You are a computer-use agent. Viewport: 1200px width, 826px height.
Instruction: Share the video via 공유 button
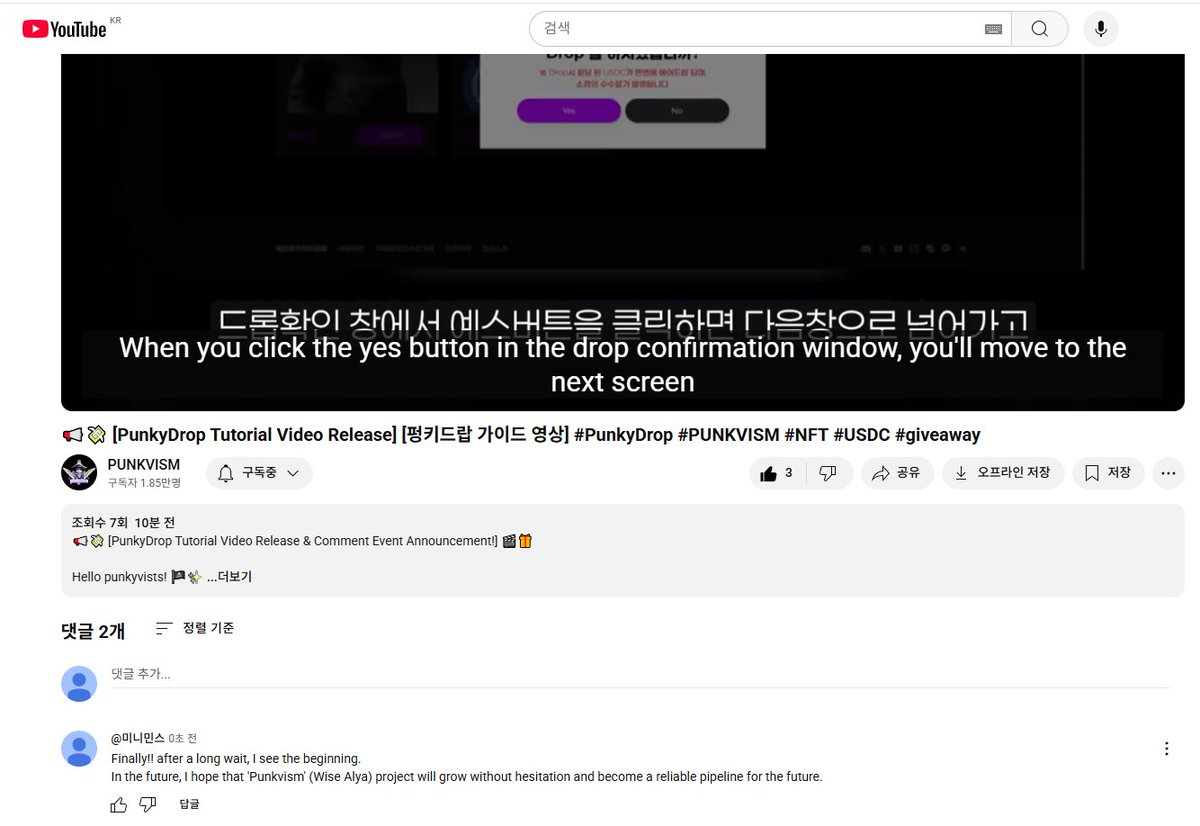896,473
